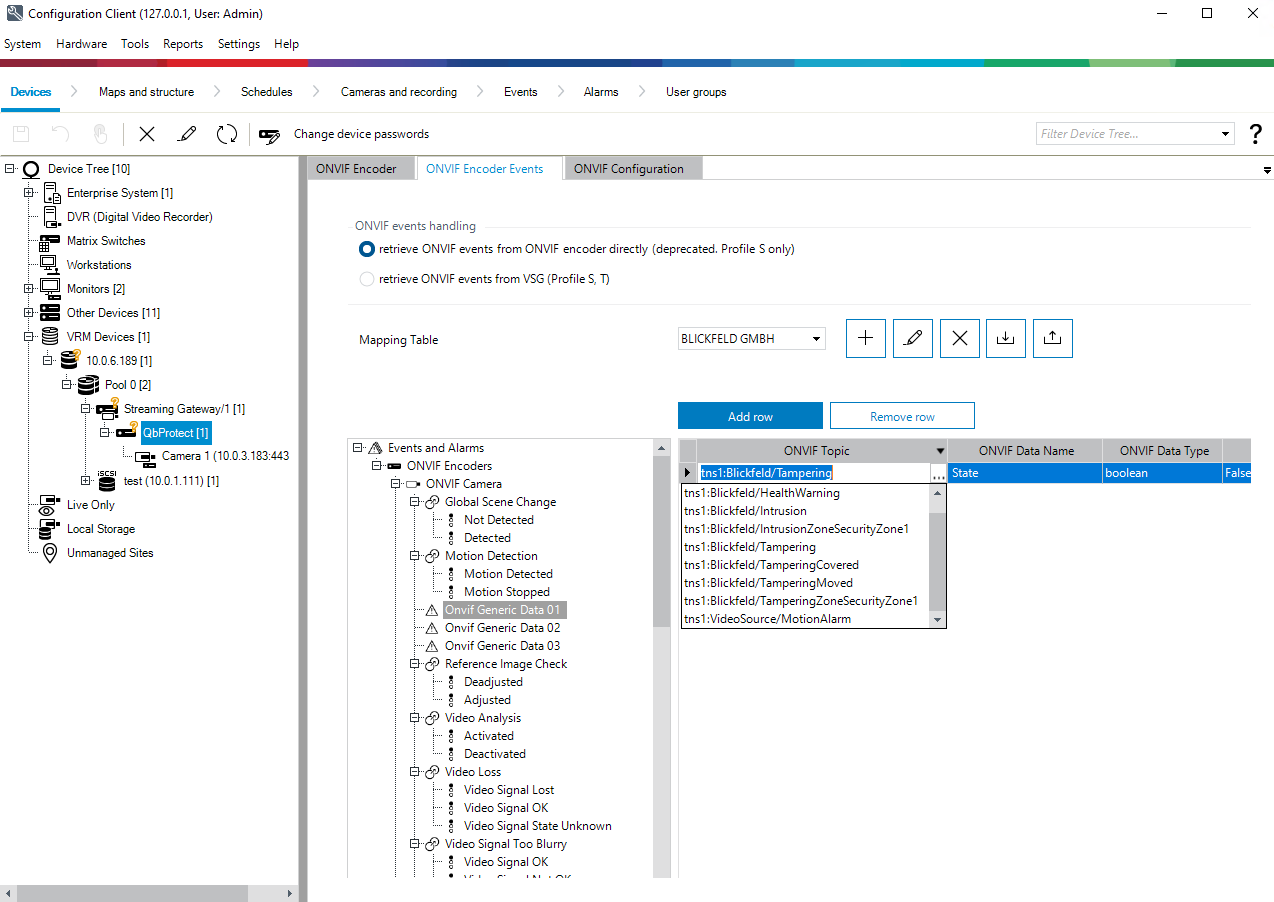1274x902 pixels.
Task: Click the delete X icon in toolbar
Action: (x=147, y=134)
